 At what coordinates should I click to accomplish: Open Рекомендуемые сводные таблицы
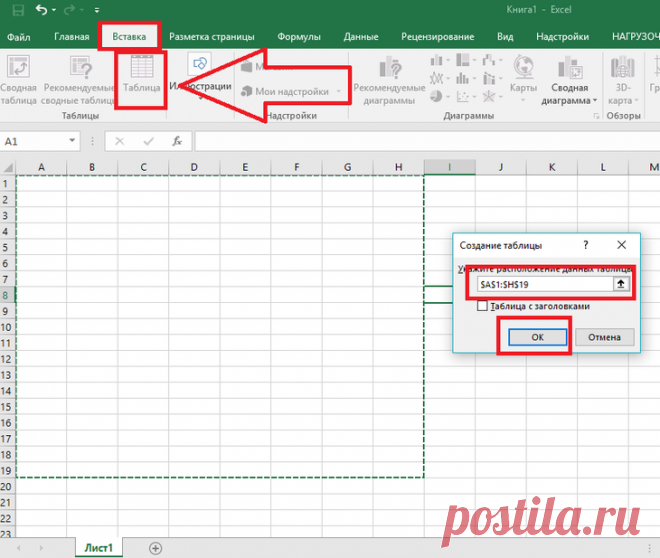click(x=81, y=78)
